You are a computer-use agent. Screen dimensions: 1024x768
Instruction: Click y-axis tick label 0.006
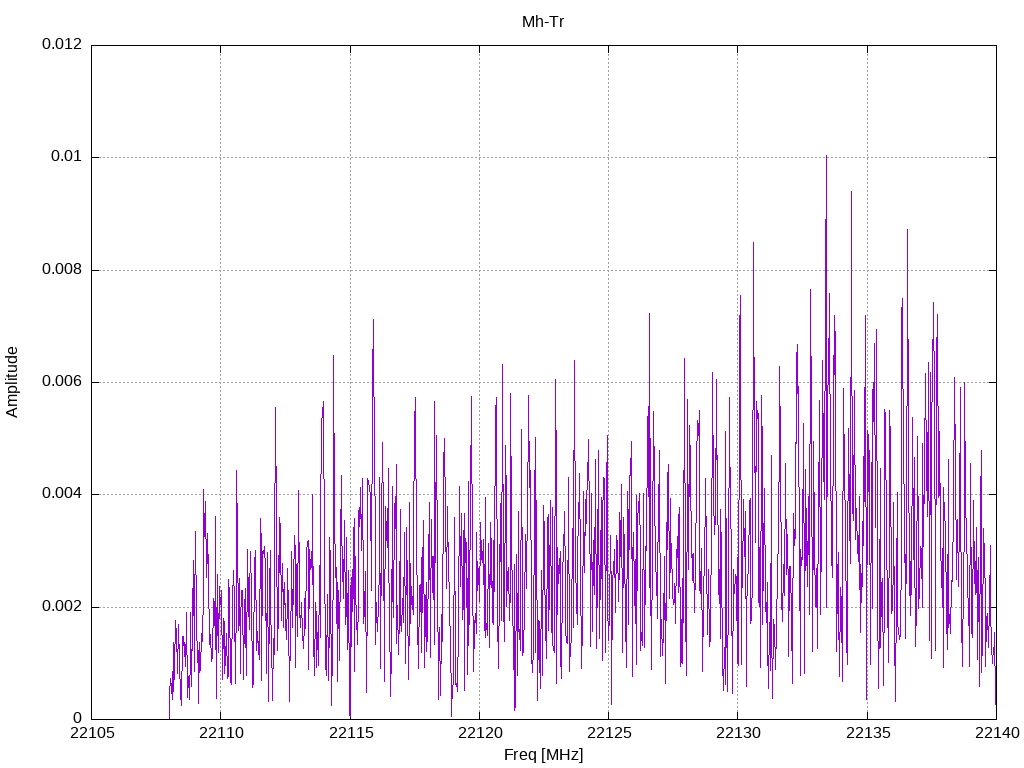62,382
